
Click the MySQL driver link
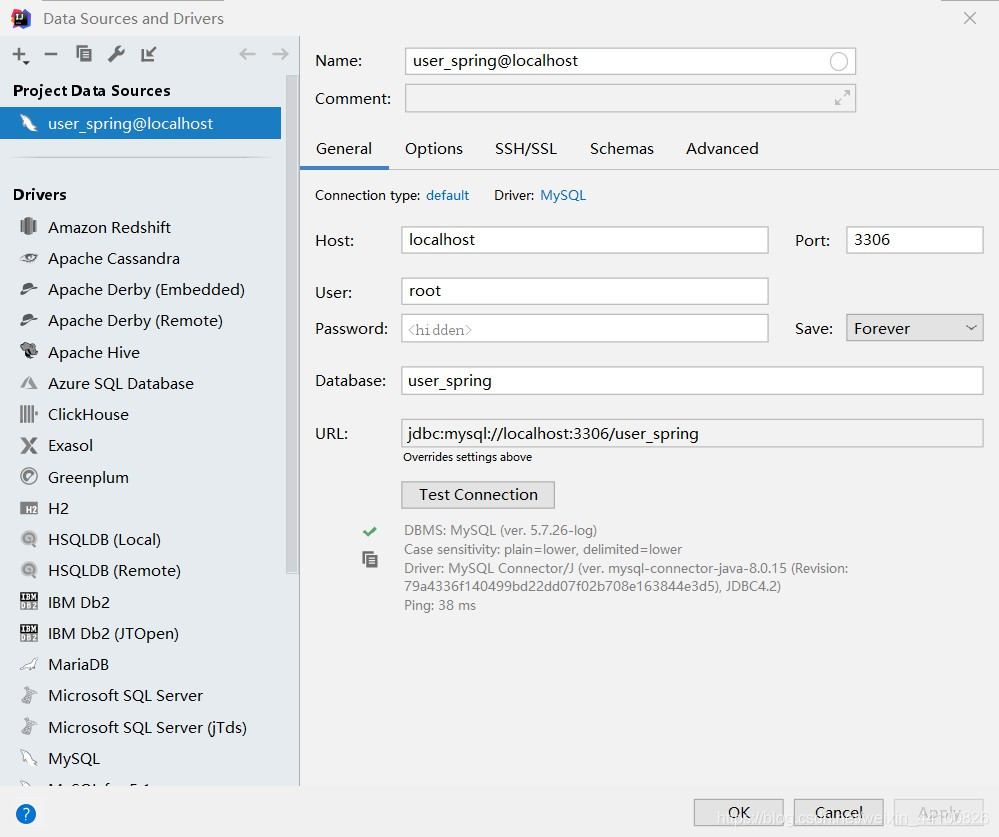point(563,195)
